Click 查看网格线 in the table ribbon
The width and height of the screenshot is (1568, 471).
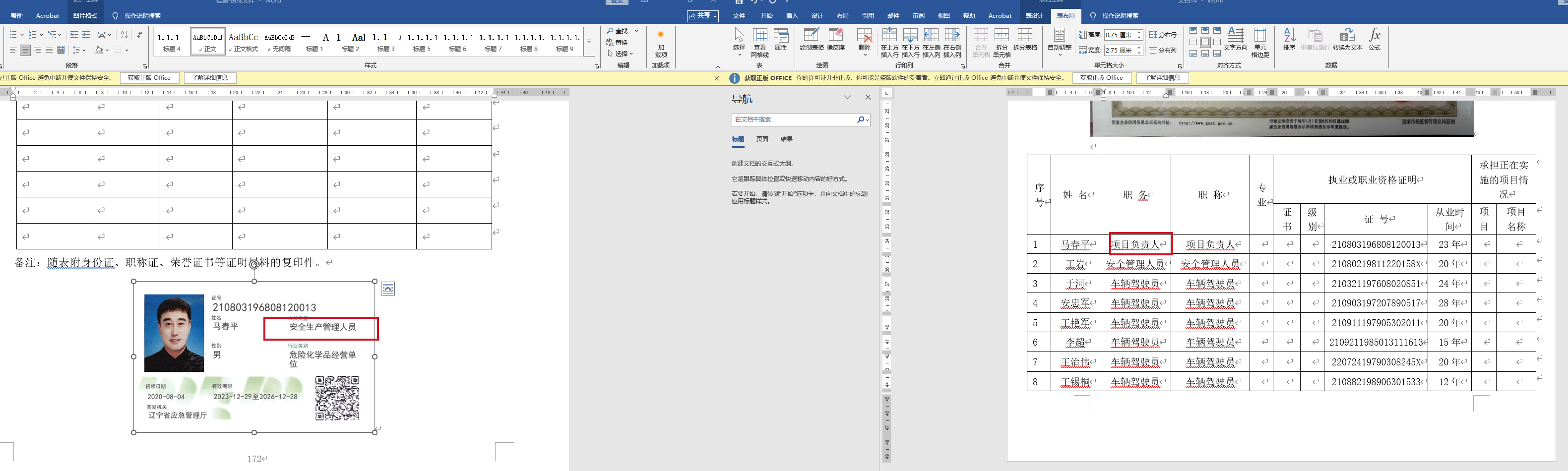point(759,43)
